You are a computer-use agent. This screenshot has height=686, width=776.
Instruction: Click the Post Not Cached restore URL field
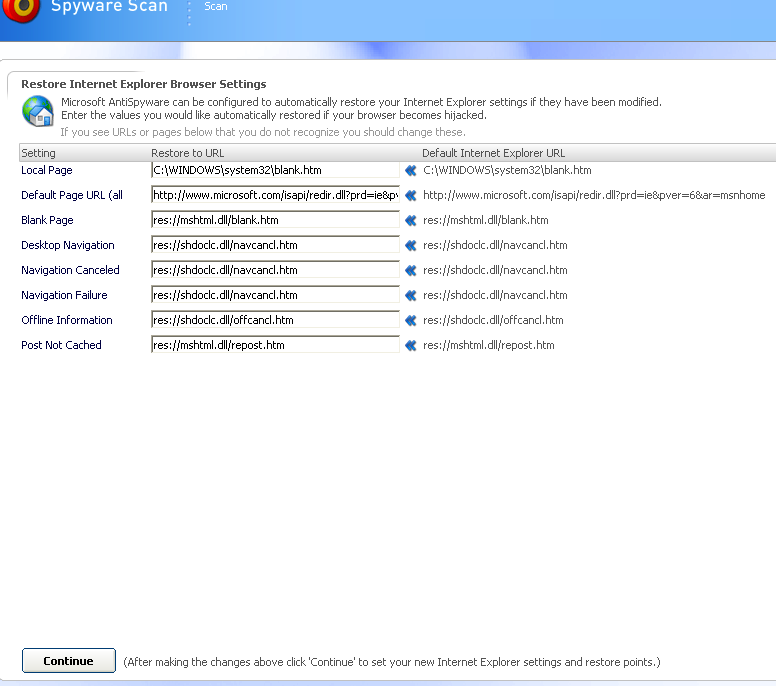coord(275,345)
